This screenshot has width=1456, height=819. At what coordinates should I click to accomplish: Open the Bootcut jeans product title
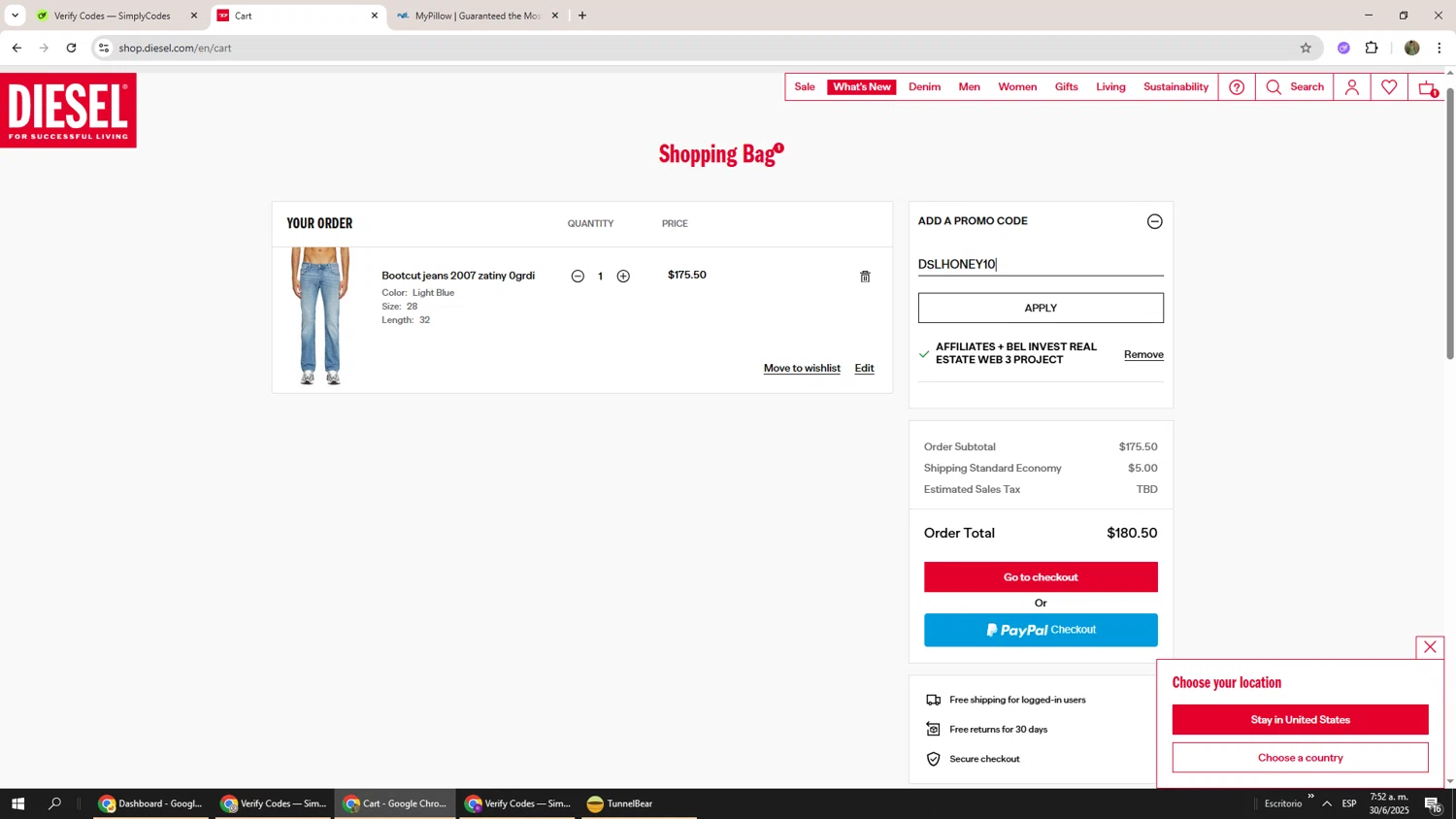pyautogui.click(x=458, y=276)
